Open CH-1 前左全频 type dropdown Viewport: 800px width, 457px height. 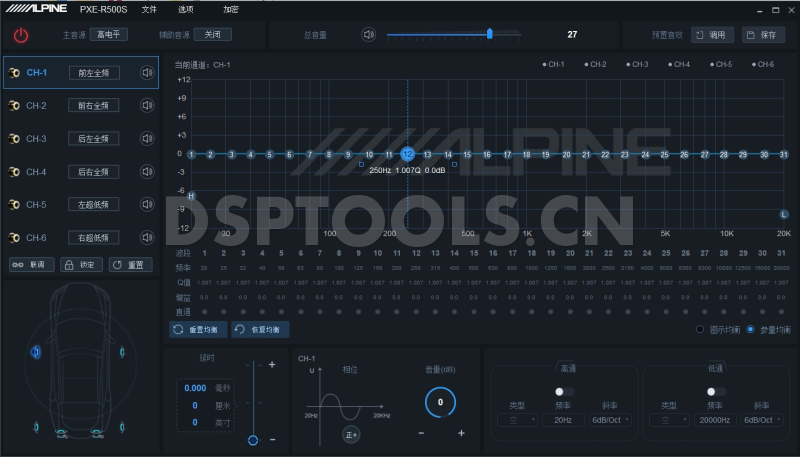[x=94, y=73]
